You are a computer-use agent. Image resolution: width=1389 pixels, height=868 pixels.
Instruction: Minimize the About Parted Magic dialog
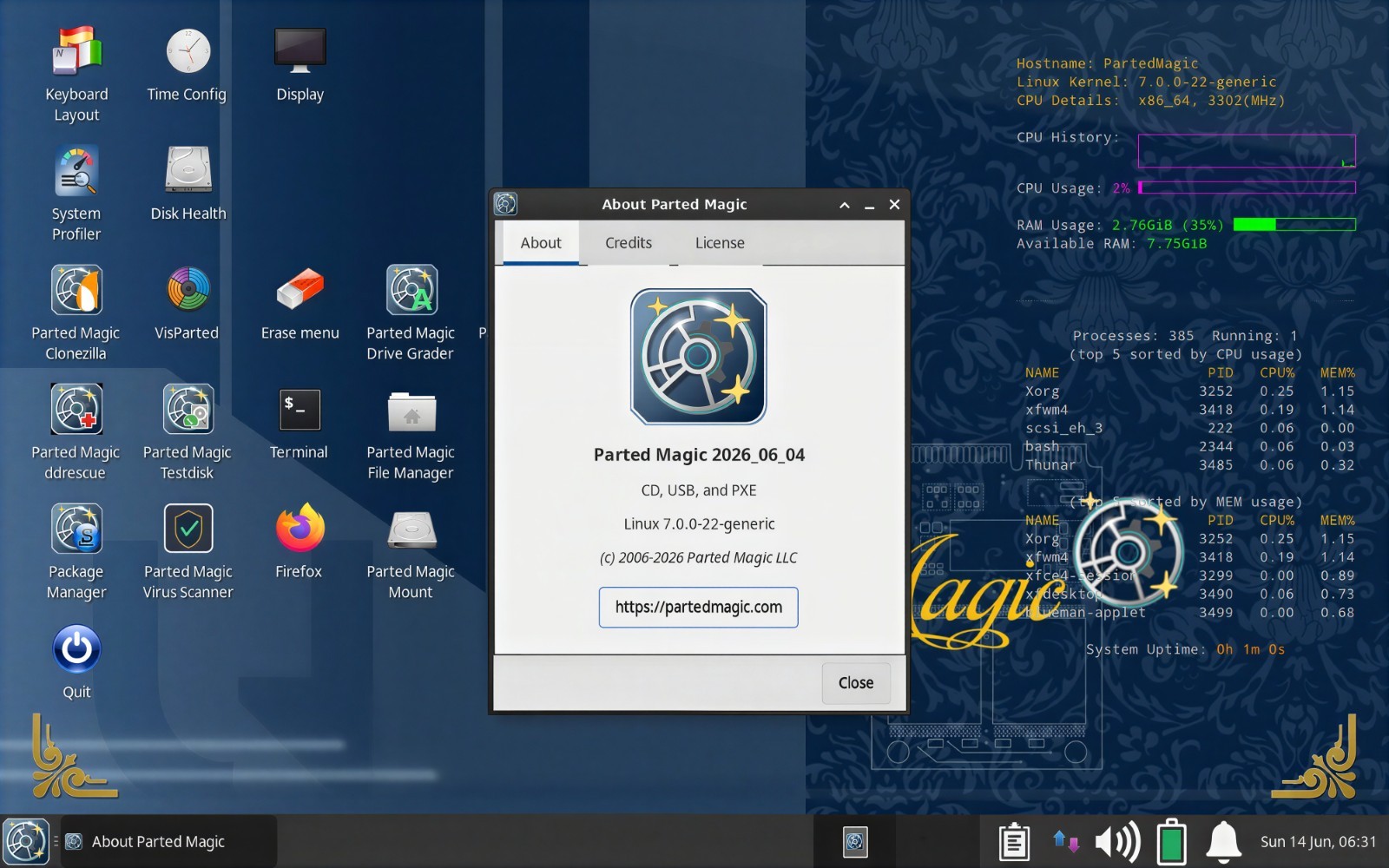(x=869, y=205)
